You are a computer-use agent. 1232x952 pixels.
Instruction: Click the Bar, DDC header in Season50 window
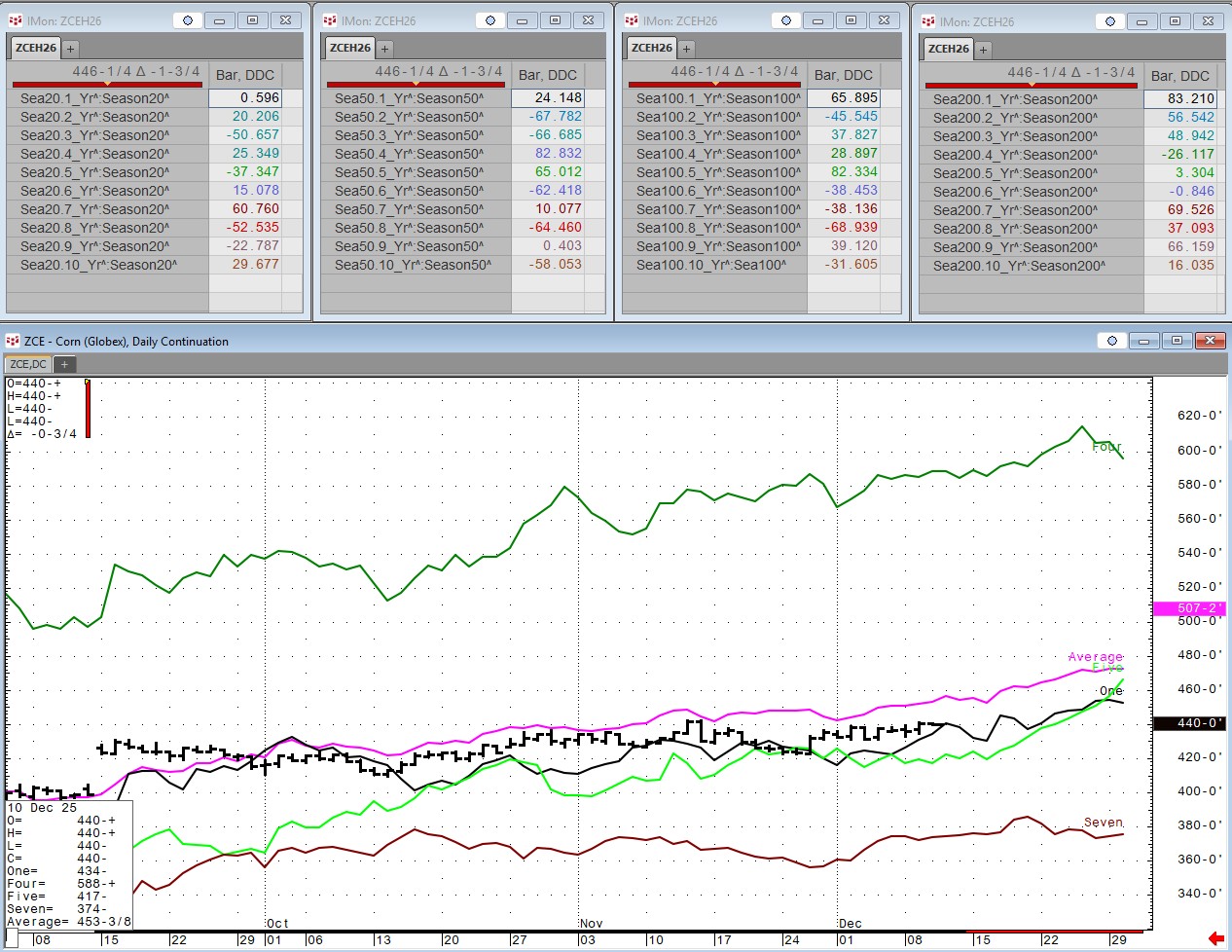[x=547, y=75]
